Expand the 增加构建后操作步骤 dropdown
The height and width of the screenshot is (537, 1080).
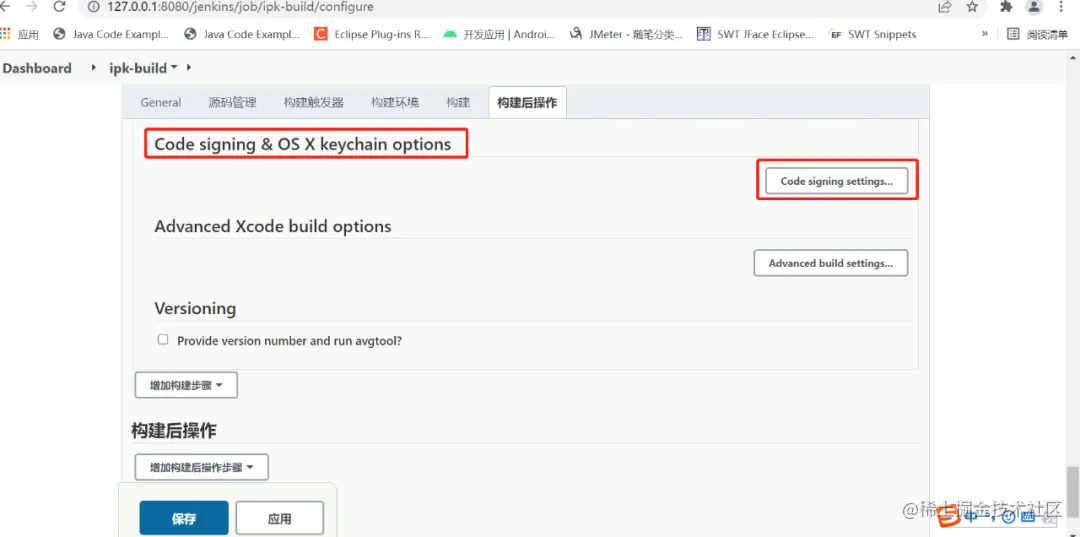pos(202,467)
